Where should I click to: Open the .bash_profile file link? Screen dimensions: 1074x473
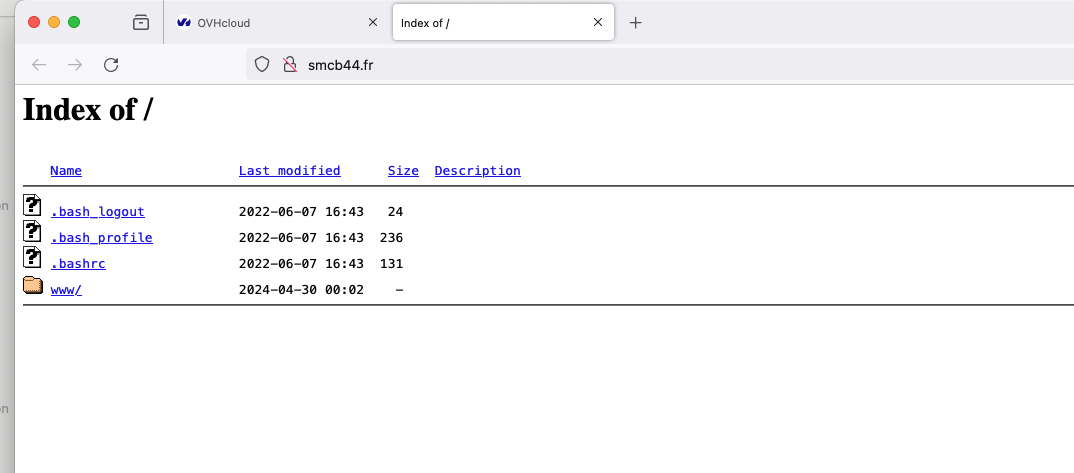pyautogui.click(x=101, y=238)
